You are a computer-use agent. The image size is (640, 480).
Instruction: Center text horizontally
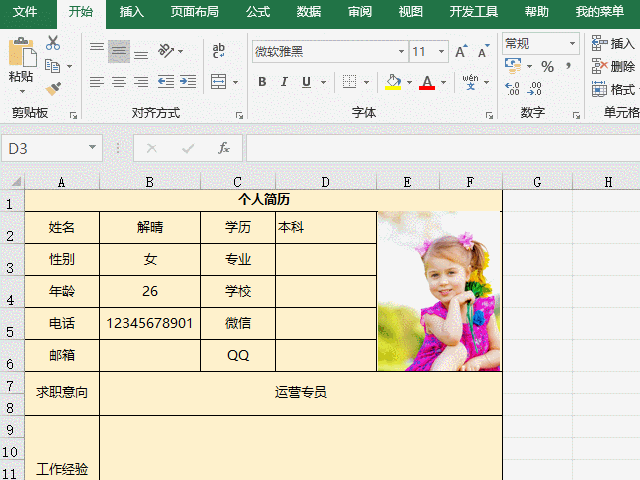[119, 82]
